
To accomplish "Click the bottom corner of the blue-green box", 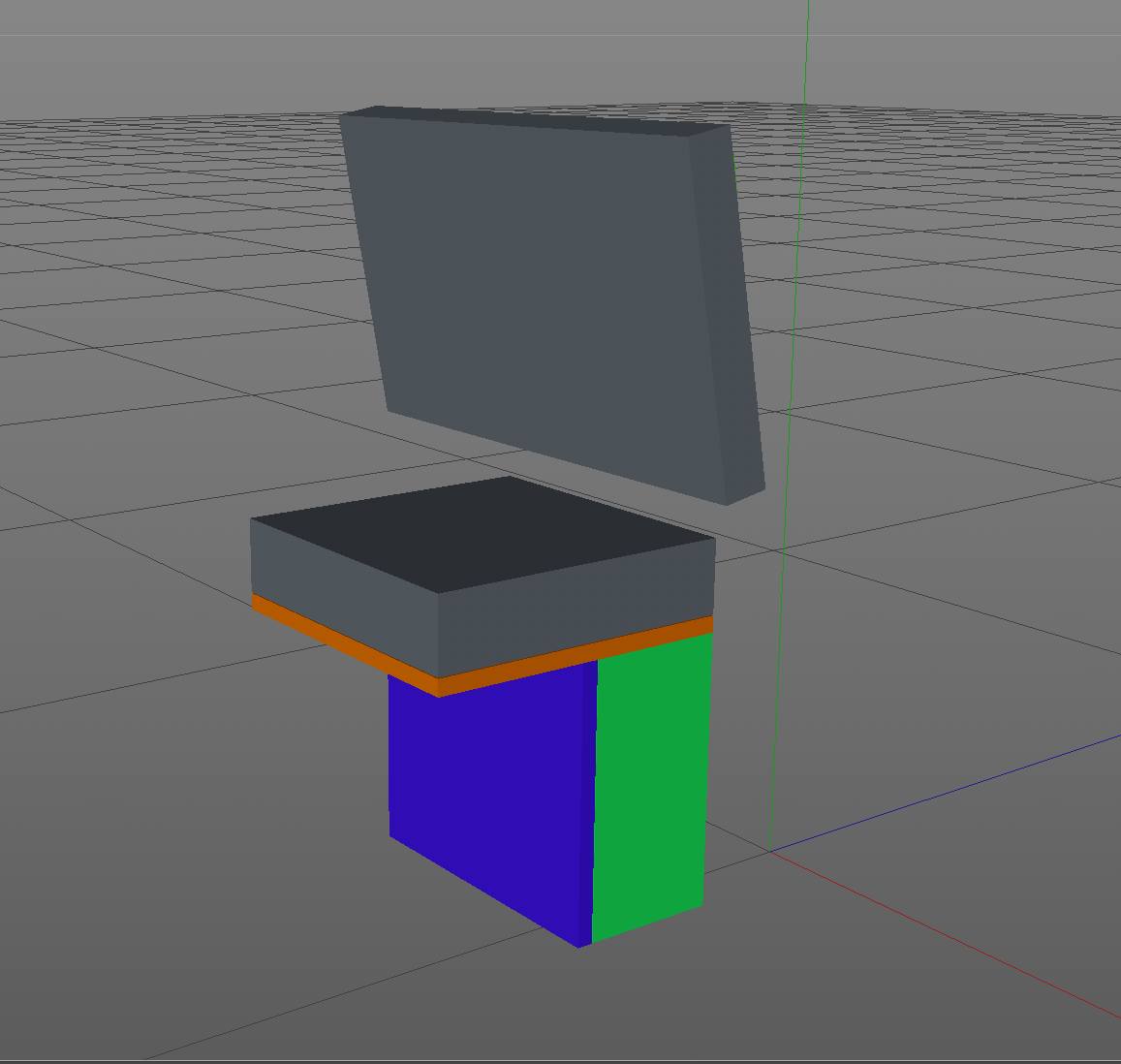I will click(x=579, y=947).
